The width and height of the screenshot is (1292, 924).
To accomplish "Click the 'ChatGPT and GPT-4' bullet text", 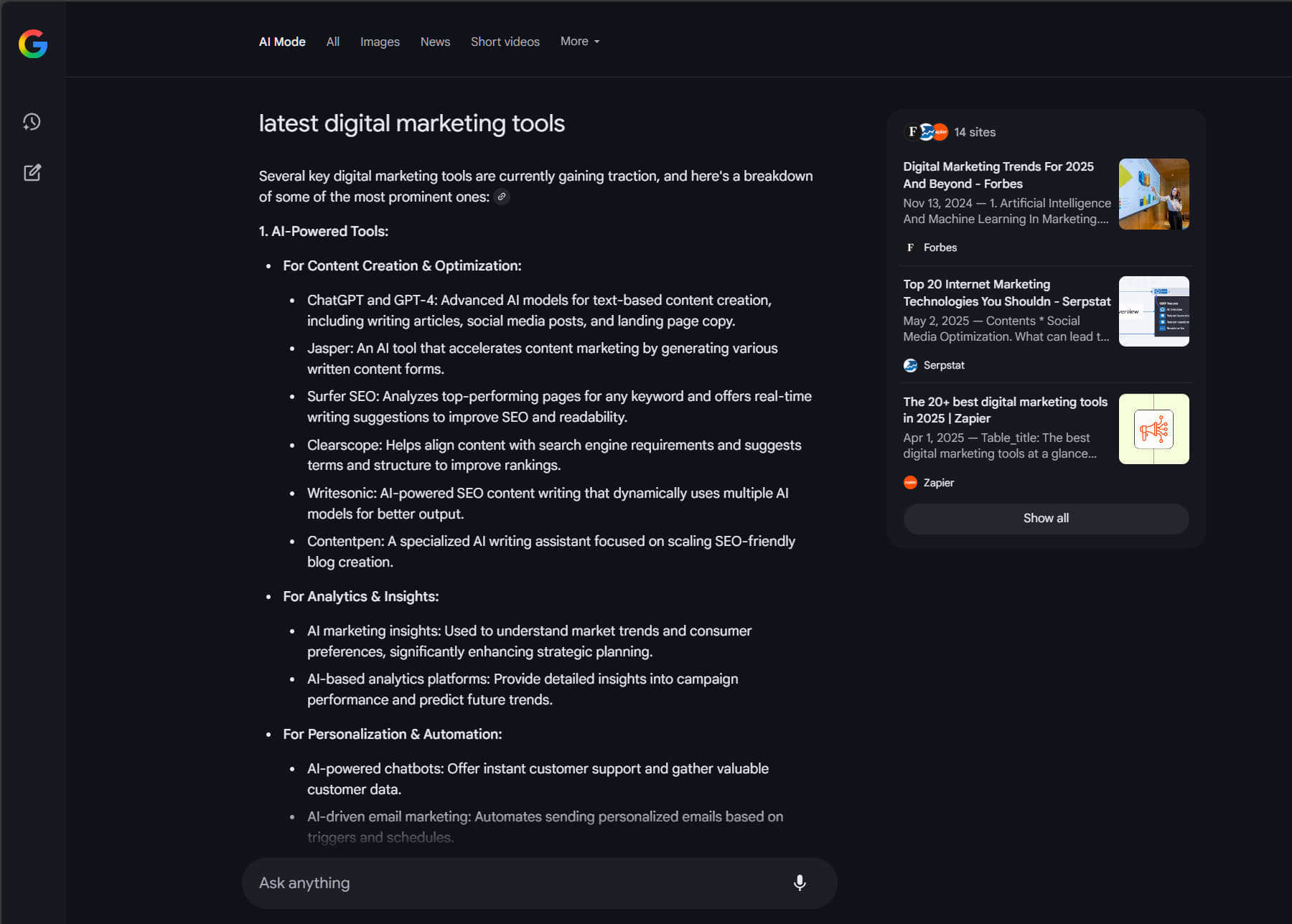I will tap(539, 311).
